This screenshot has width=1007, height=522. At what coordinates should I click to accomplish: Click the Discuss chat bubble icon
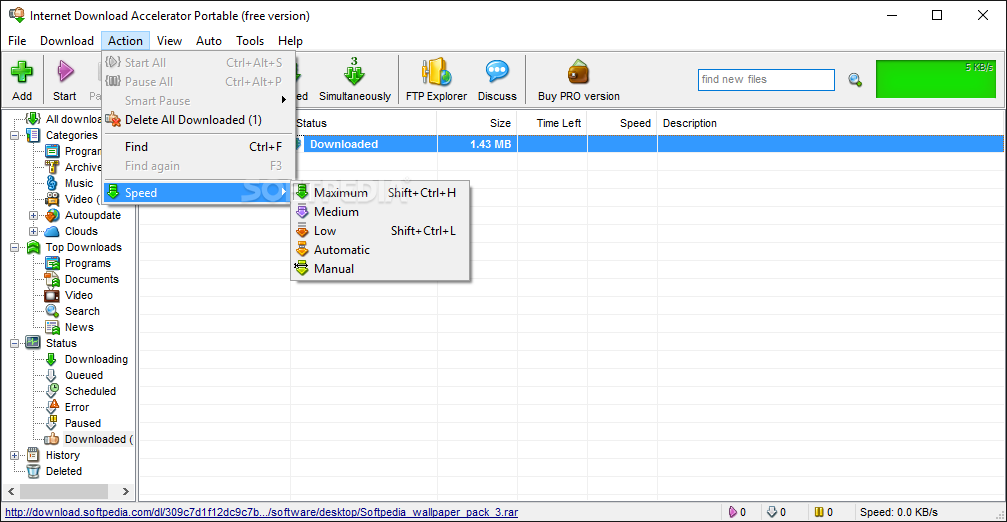(497, 71)
